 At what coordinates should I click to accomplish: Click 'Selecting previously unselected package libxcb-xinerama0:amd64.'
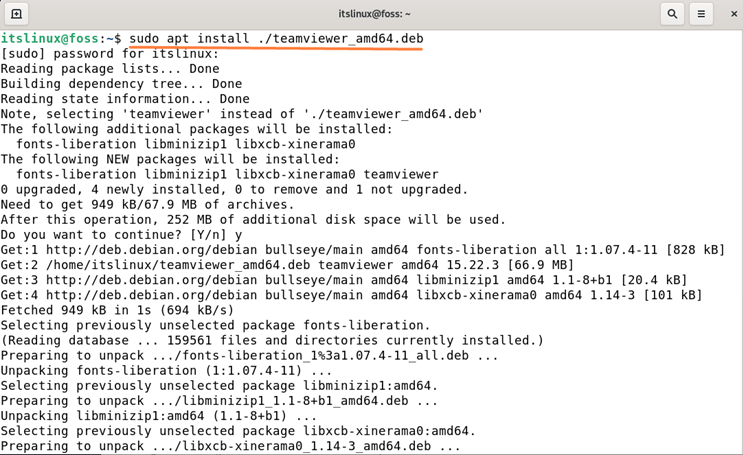(238, 431)
